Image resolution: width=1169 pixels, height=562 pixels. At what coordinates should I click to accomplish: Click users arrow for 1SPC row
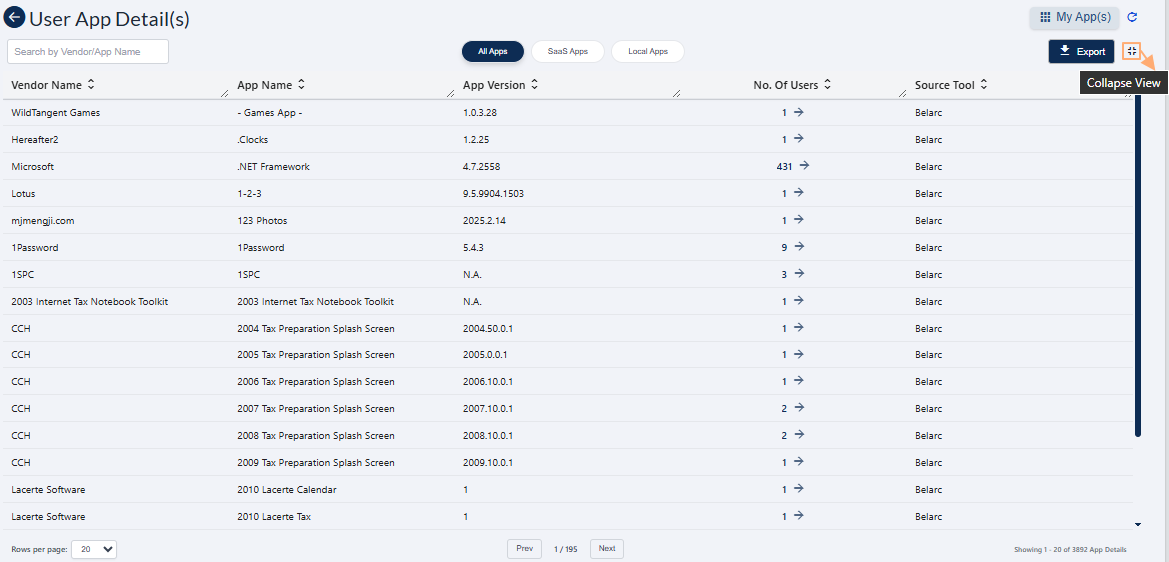pos(798,274)
